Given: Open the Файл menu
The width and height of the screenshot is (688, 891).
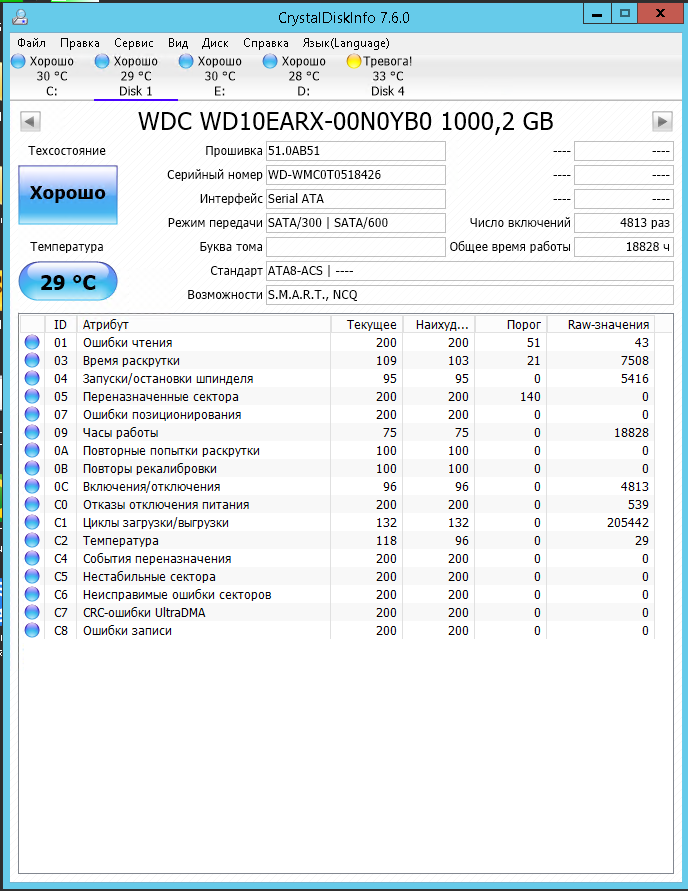Looking at the screenshot, I should pyautogui.click(x=31, y=43).
